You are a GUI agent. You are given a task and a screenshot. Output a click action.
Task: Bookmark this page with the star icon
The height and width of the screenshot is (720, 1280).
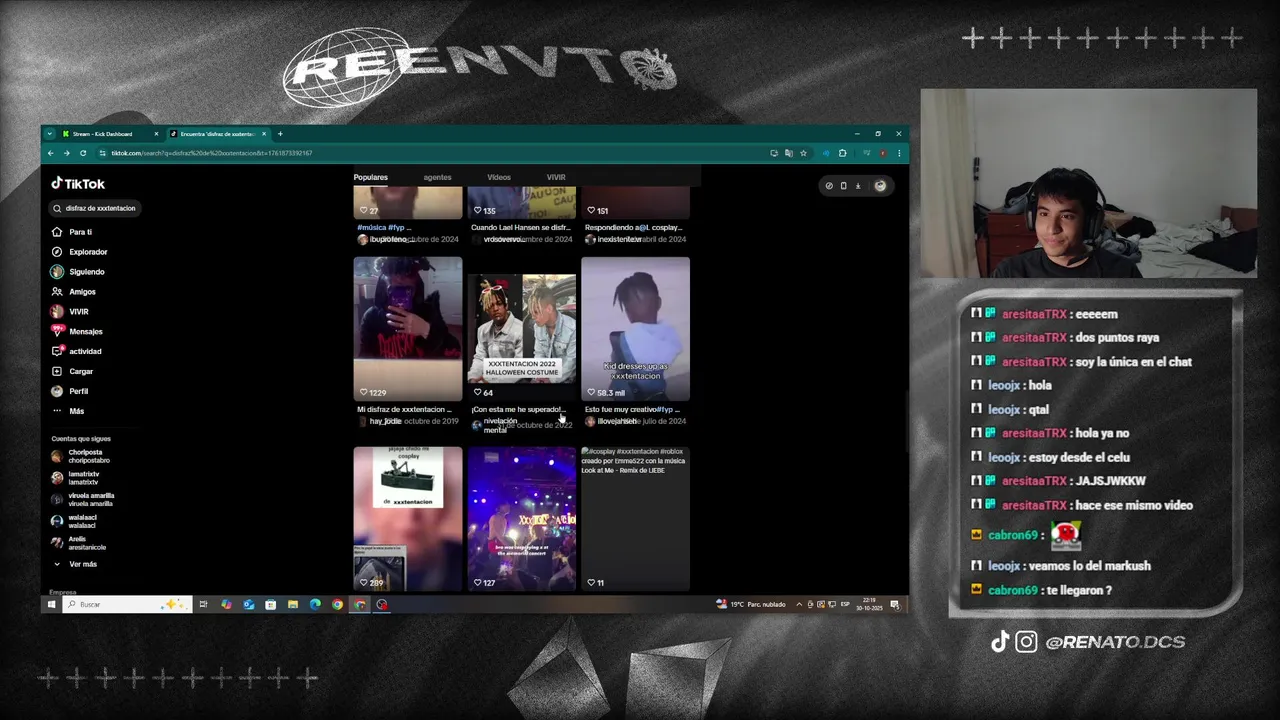803,153
